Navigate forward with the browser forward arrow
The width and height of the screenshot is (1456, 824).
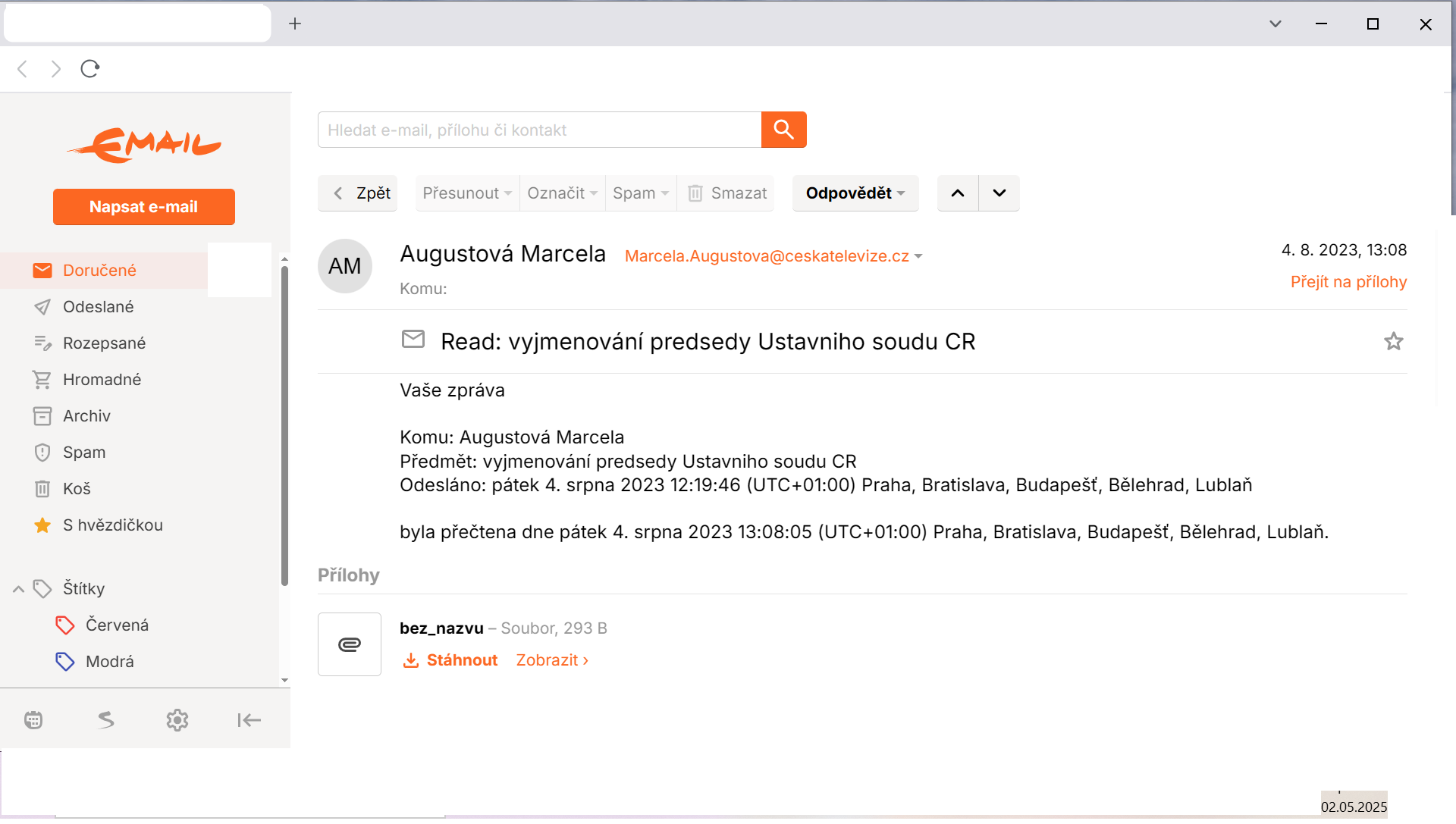click(56, 69)
